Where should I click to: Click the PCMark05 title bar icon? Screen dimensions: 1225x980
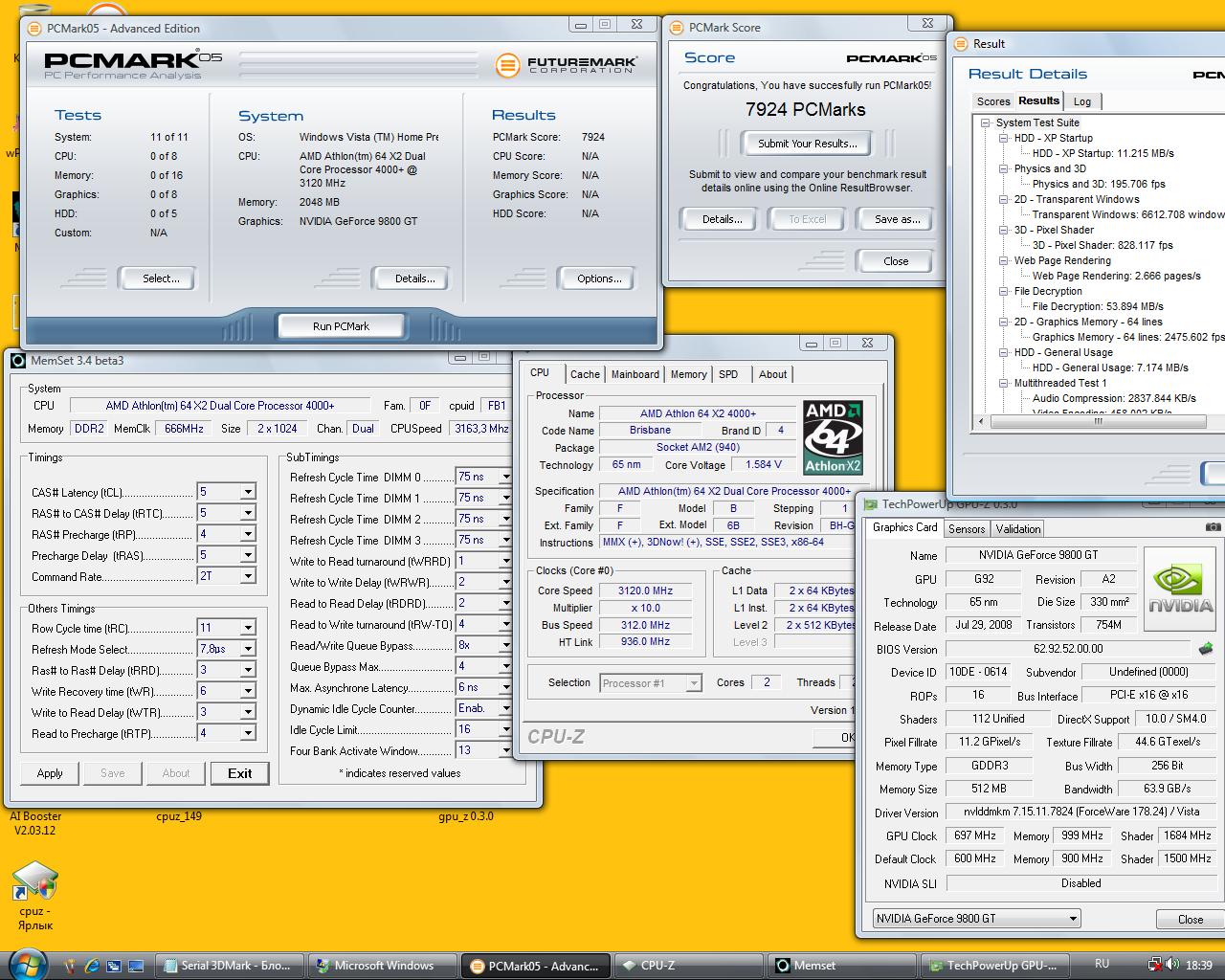tap(34, 29)
